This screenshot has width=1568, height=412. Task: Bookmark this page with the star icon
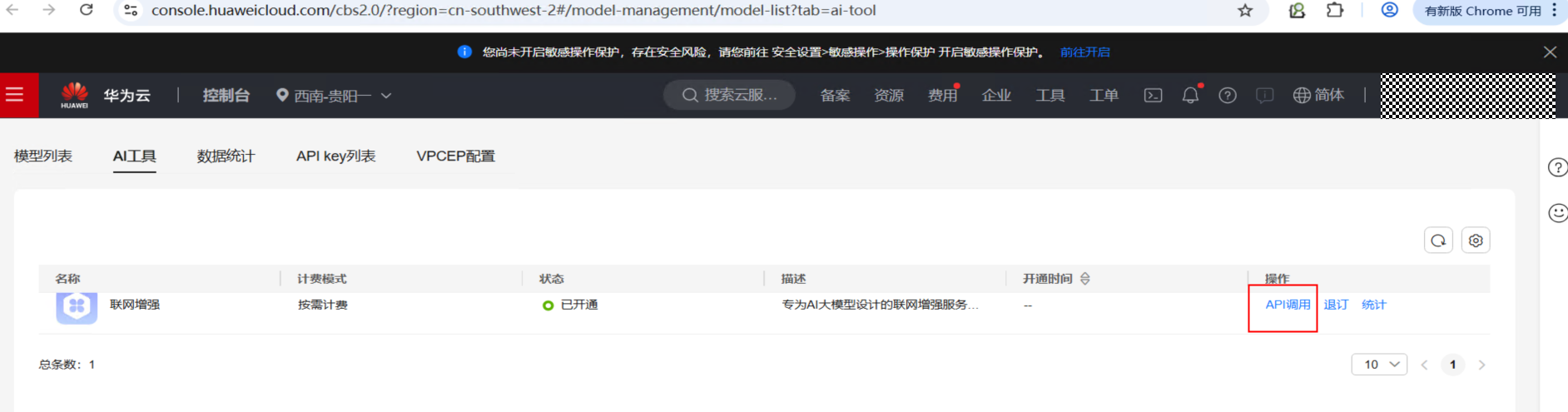point(1245,11)
